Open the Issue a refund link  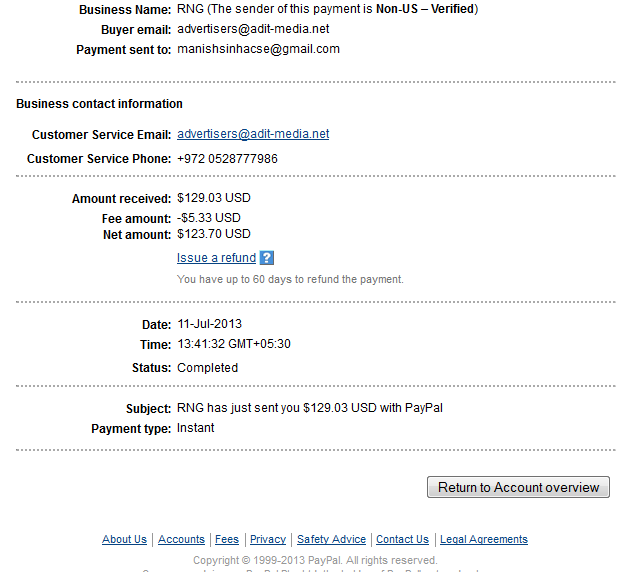(x=217, y=258)
